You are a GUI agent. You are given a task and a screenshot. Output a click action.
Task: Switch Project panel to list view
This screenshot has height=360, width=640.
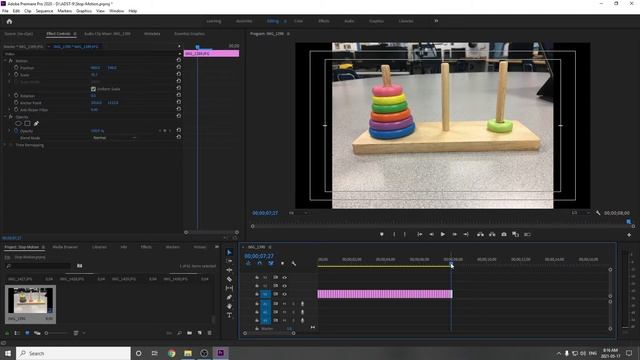17,333
